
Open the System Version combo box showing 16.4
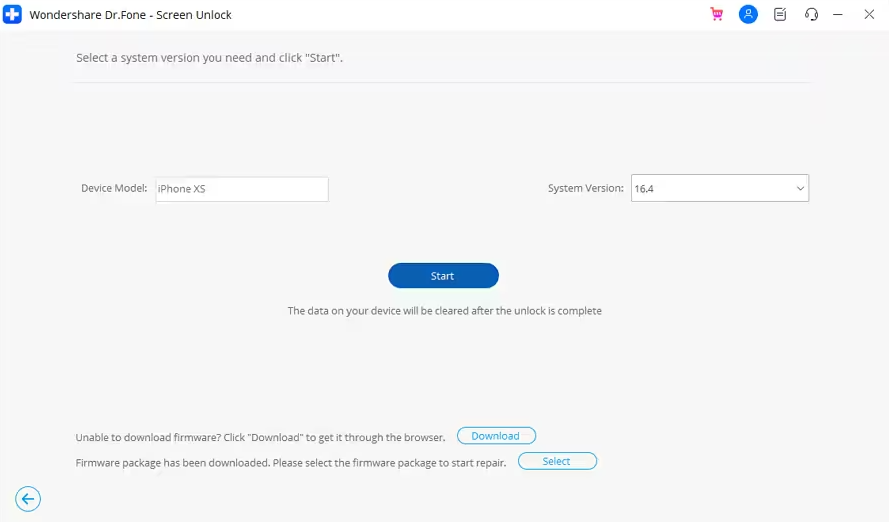click(719, 188)
